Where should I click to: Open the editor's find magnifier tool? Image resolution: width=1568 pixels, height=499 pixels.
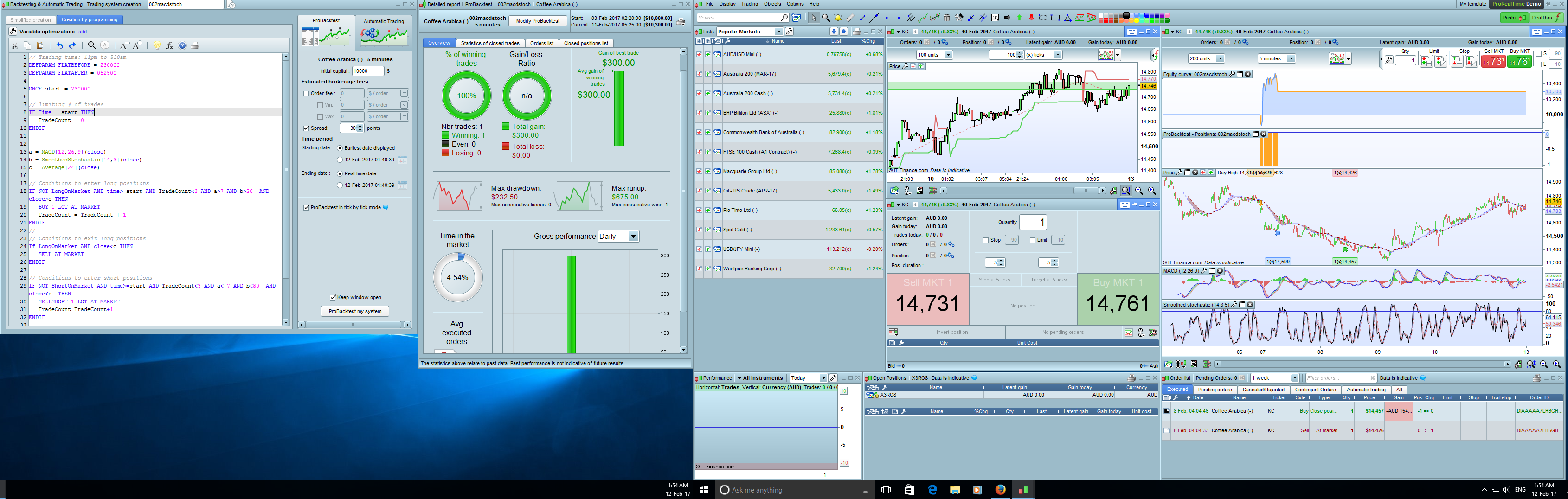pos(92,45)
